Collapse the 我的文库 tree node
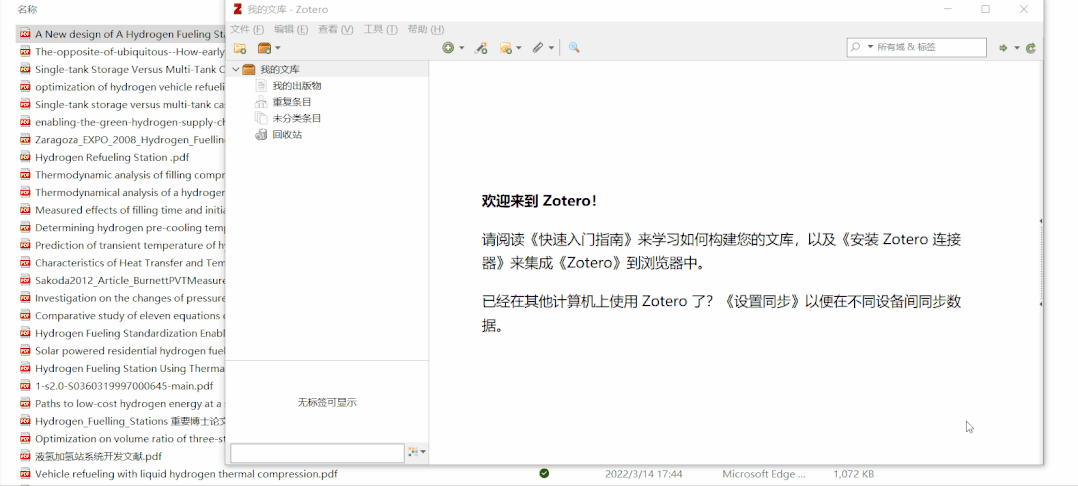This screenshot has height=486, width=1078. point(236,69)
